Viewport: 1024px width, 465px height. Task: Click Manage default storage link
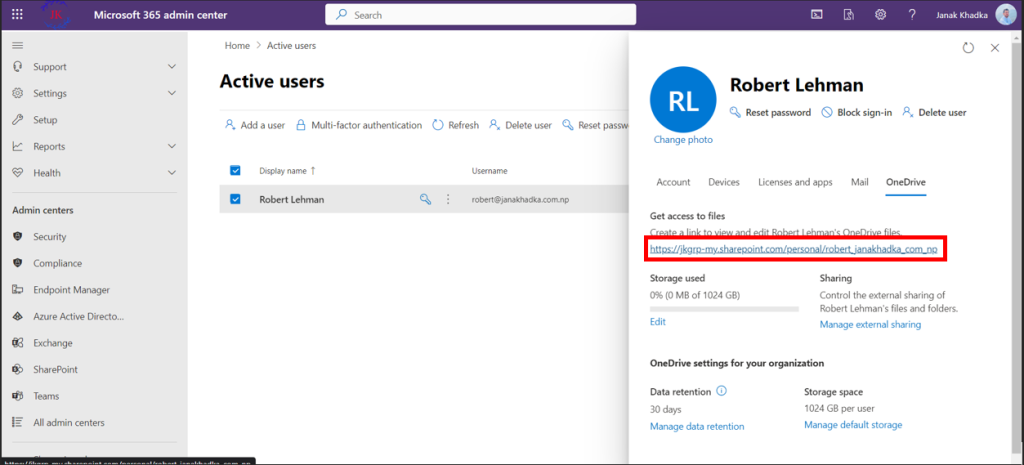853,425
